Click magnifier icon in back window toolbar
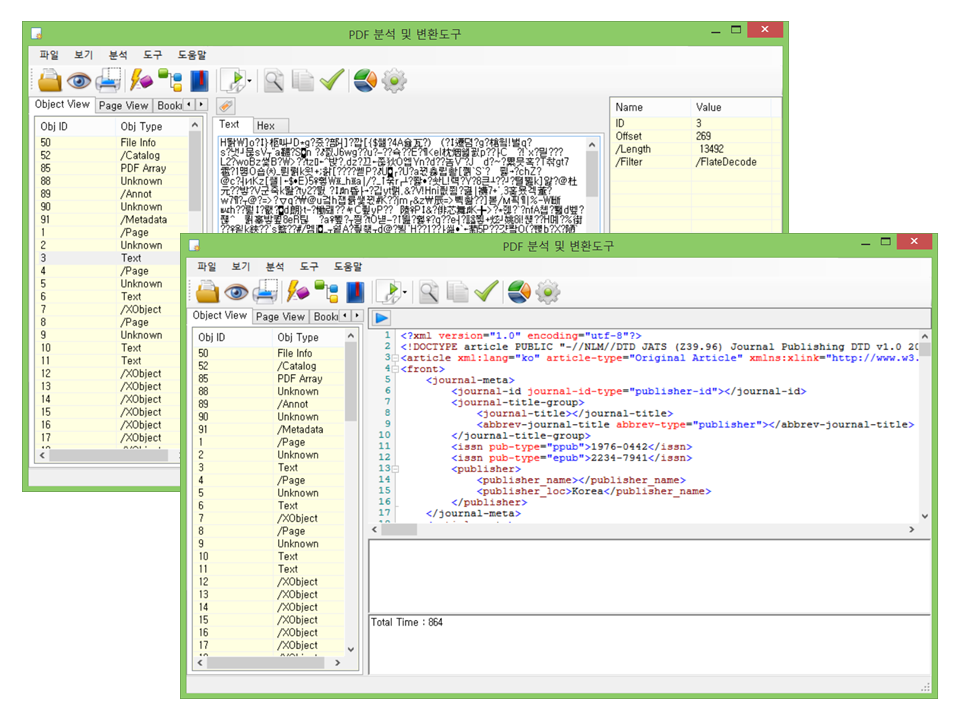Screen dimensions: 960x720 pyautogui.click(x=274, y=81)
